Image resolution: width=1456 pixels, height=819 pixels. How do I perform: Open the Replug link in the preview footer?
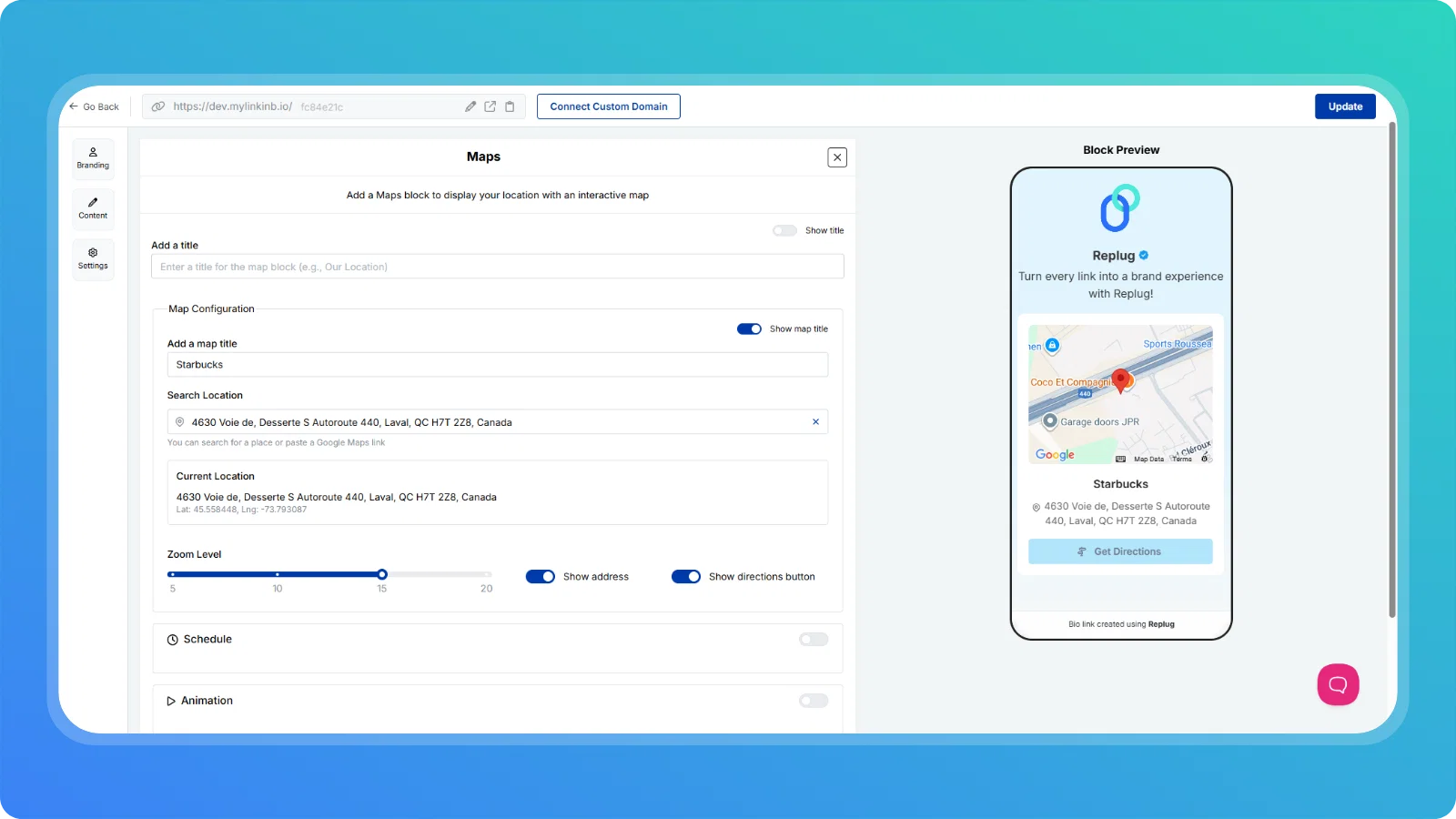pyautogui.click(x=1161, y=624)
